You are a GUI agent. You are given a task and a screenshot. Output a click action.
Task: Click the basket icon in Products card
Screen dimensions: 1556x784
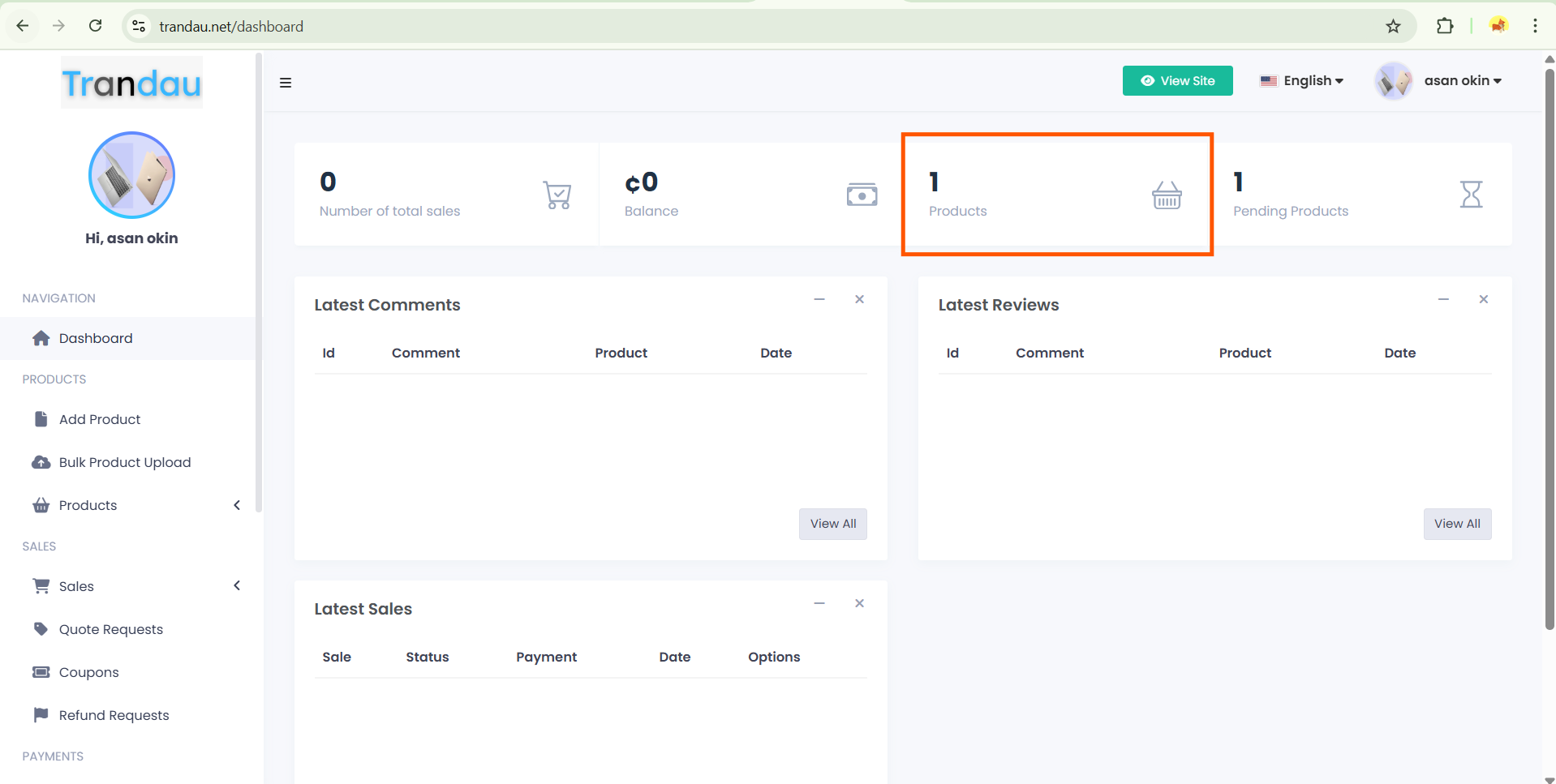tap(1167, 195)
